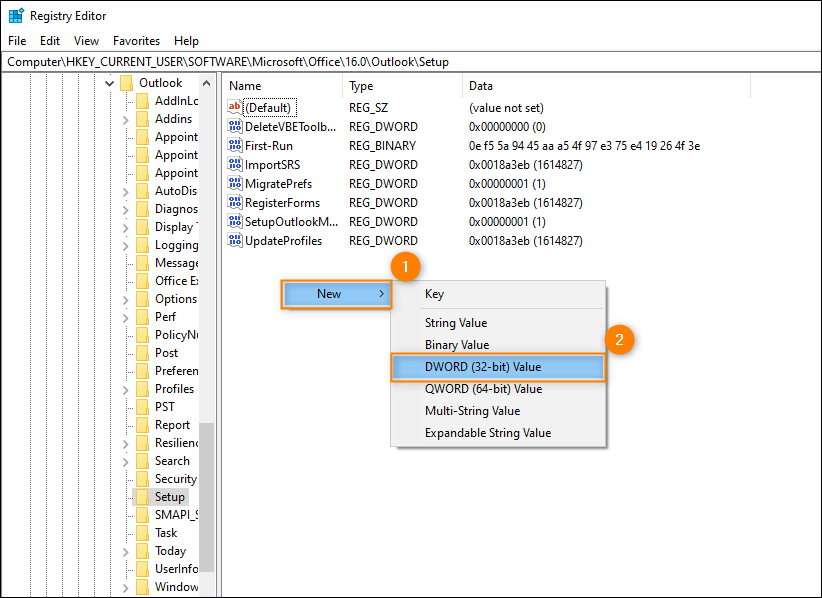Expand the Logging key
This screenshot has width=822, height=598.
(x=125, y=246)
